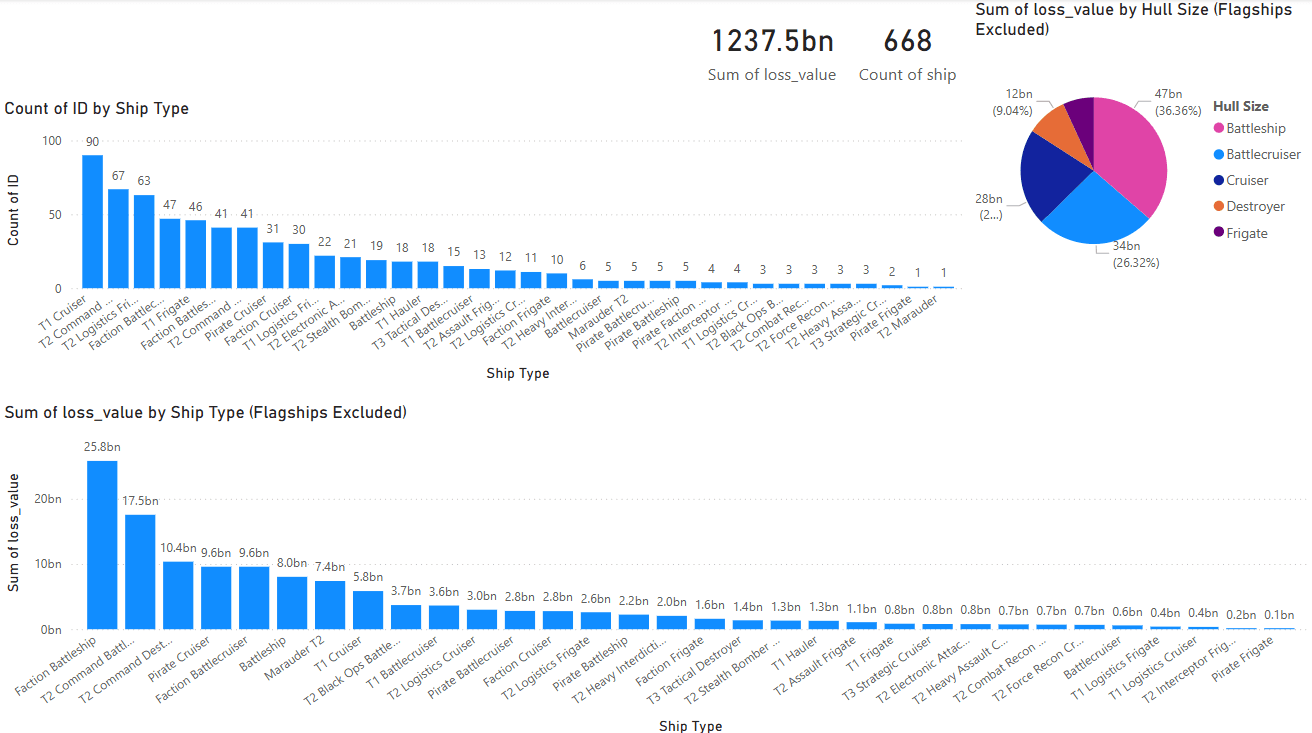Viewport: 1312px width, 733px height.
Task: Select the Cruiser legend entry
Action: 1246,181
